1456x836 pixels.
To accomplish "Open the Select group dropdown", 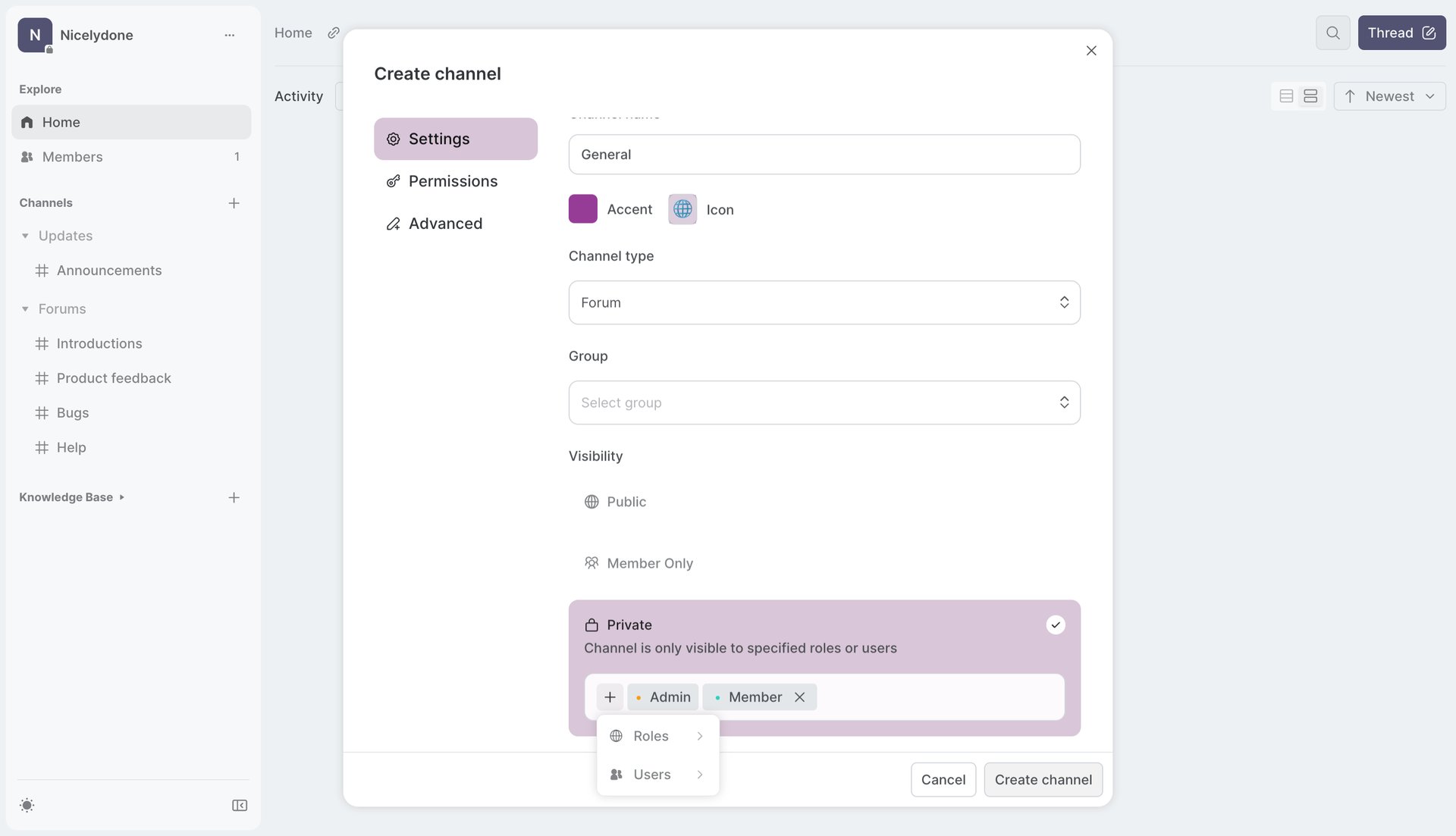I will pos(824,402).
